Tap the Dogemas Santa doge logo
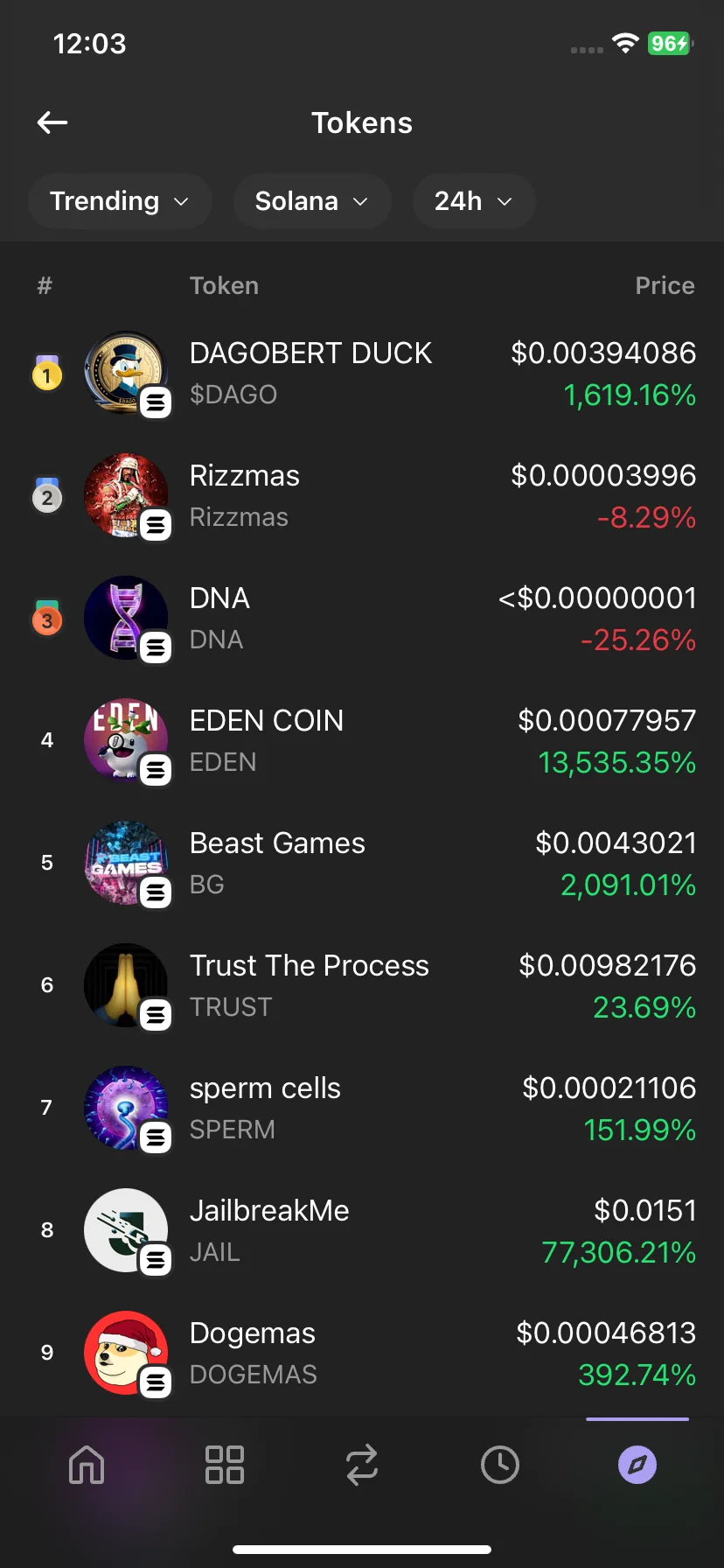This screenshot has width=724, height=1568. tap(126, 1353)
